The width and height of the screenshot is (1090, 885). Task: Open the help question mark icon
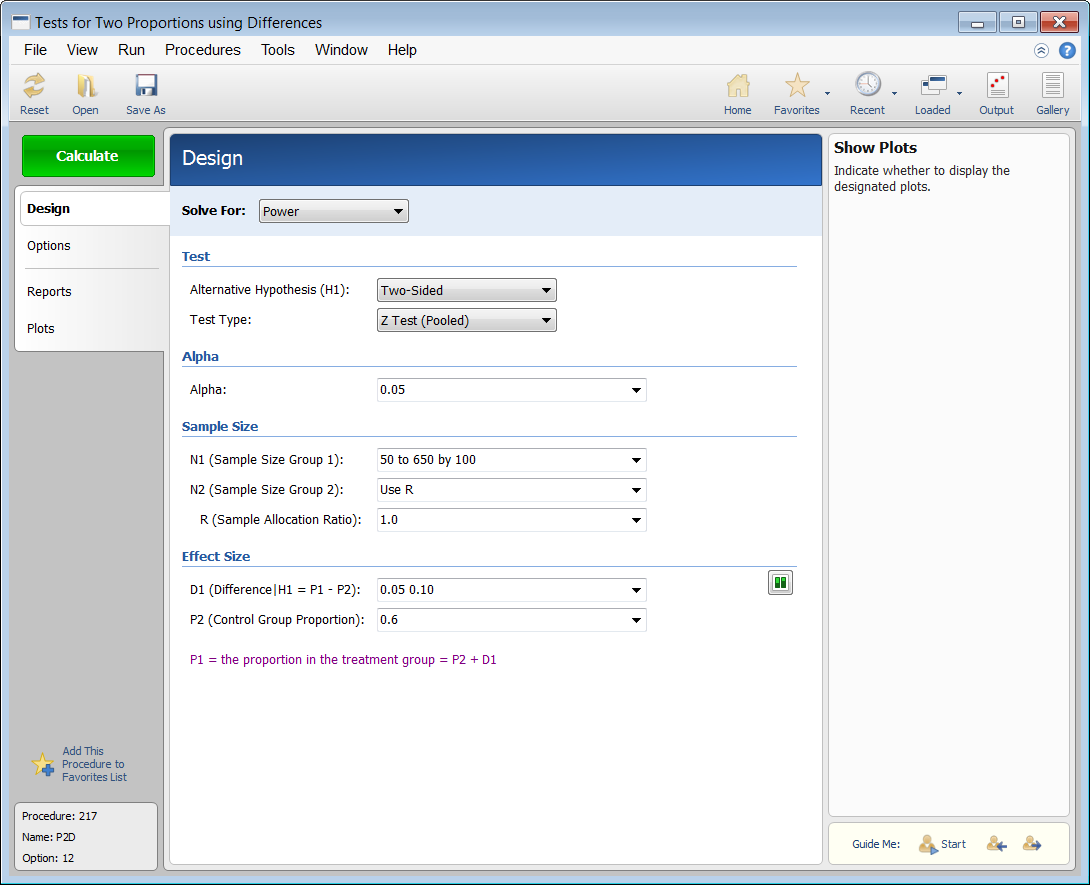point(1067,51)
